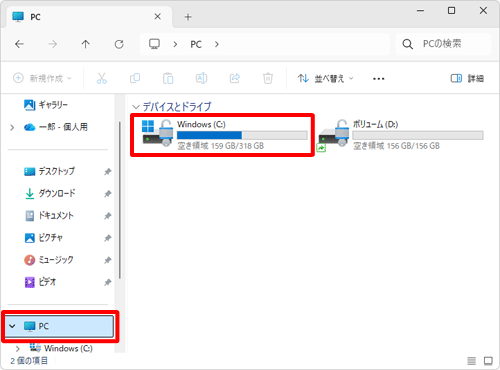Click the ボリューム (D:) usage bar
The image size is (500, 370).
(418, 135)
